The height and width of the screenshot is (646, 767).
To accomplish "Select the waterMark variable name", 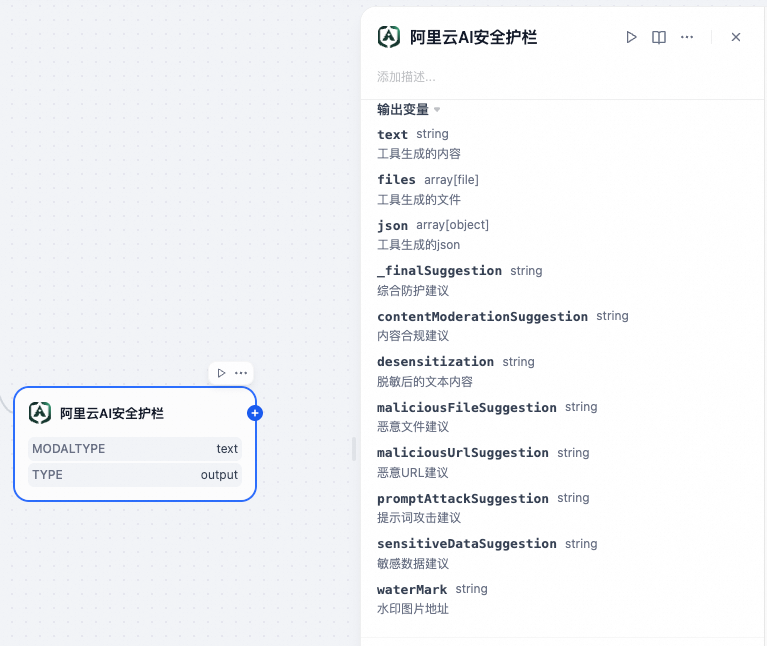I will (412, 589).
